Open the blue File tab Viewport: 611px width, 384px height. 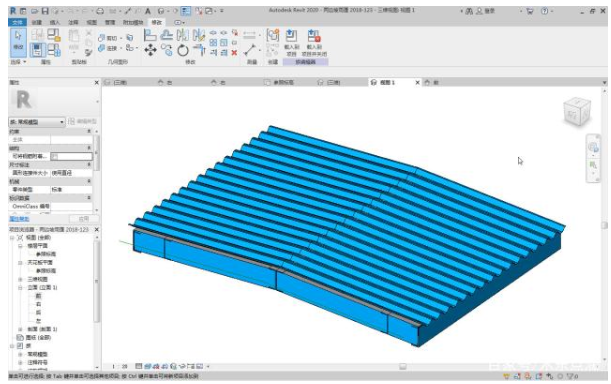click(x=17, y=22)
